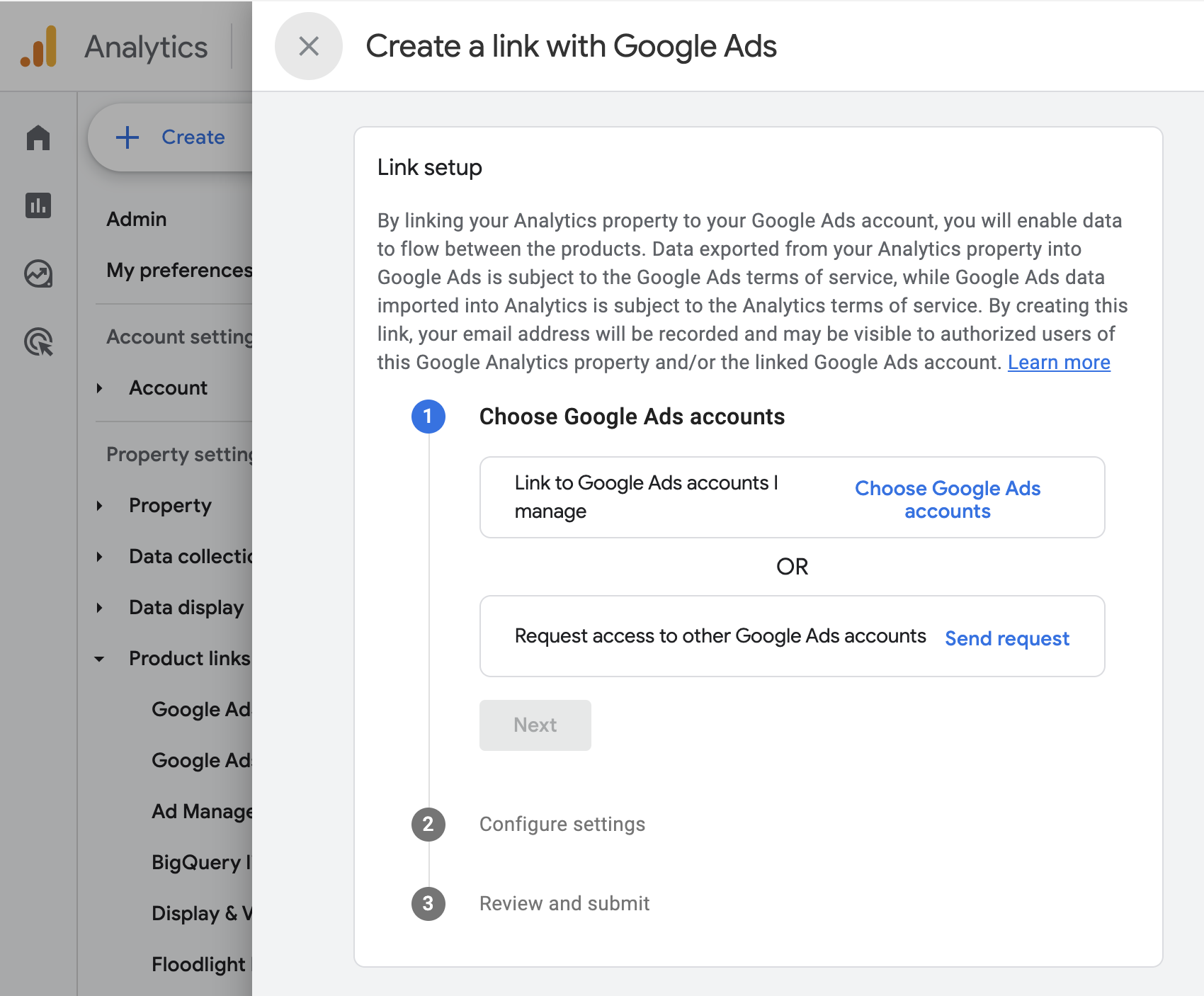Open Property tree item
The image size is (1204, 996).
[x=170, y=505]
